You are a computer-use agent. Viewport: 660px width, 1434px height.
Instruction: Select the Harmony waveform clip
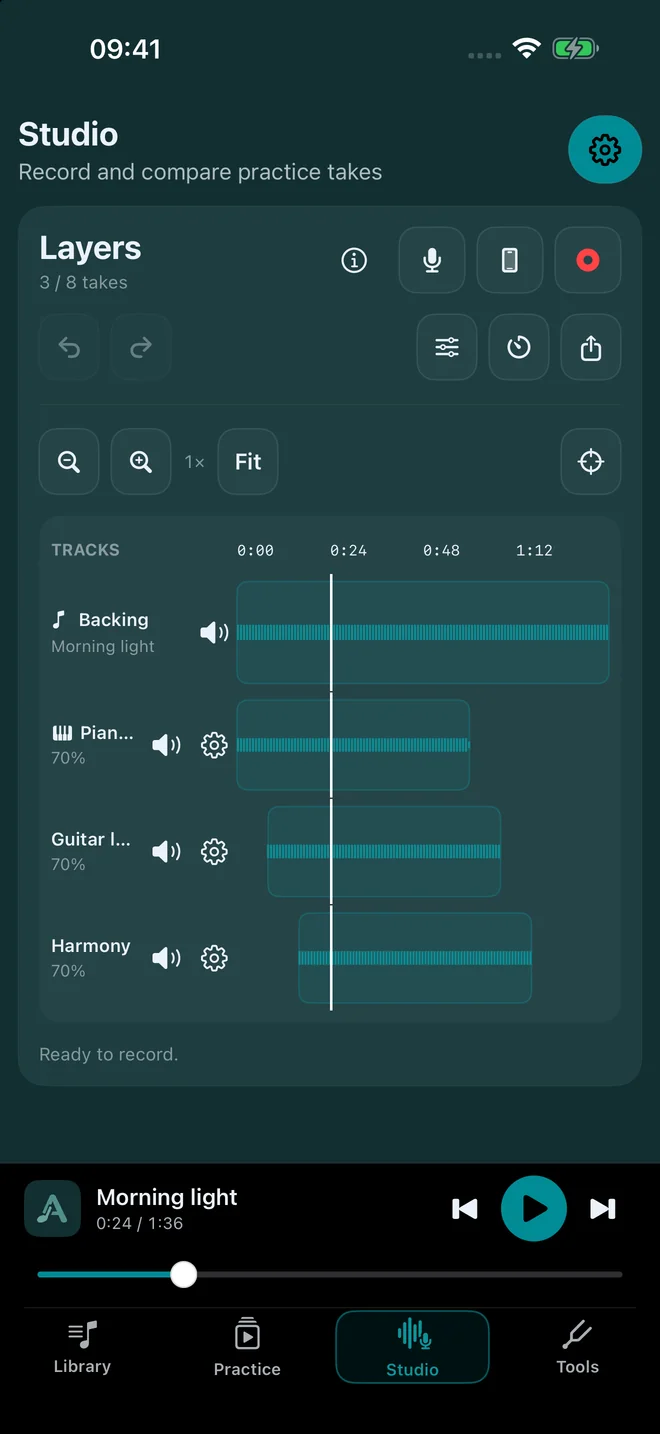(x=415, y=958)
